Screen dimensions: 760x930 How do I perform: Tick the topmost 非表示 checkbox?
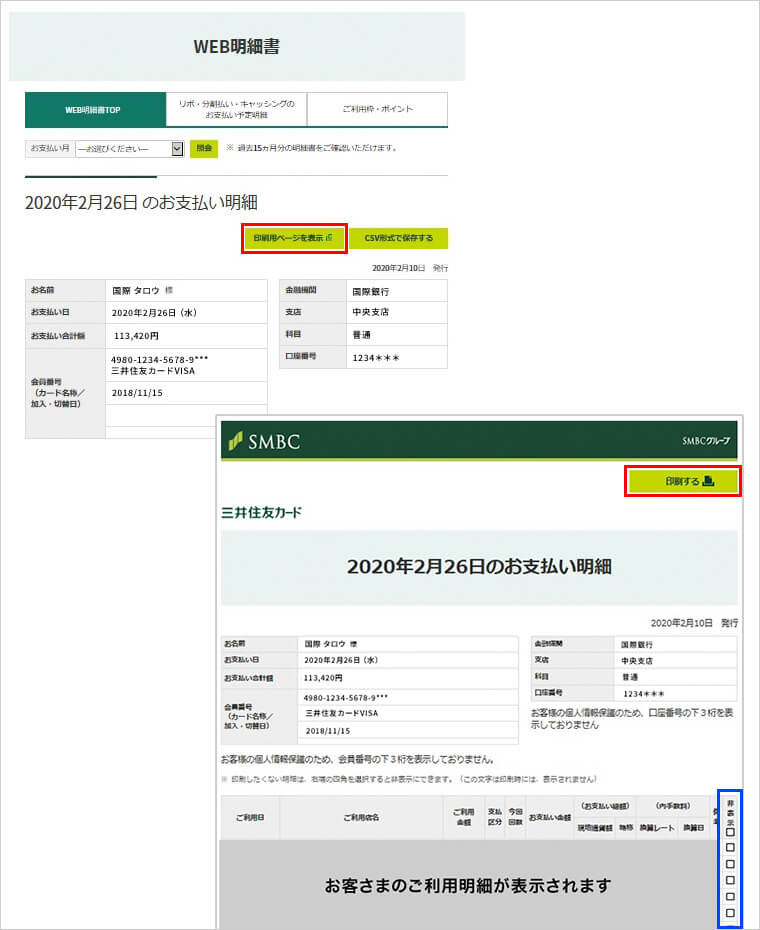730,832
